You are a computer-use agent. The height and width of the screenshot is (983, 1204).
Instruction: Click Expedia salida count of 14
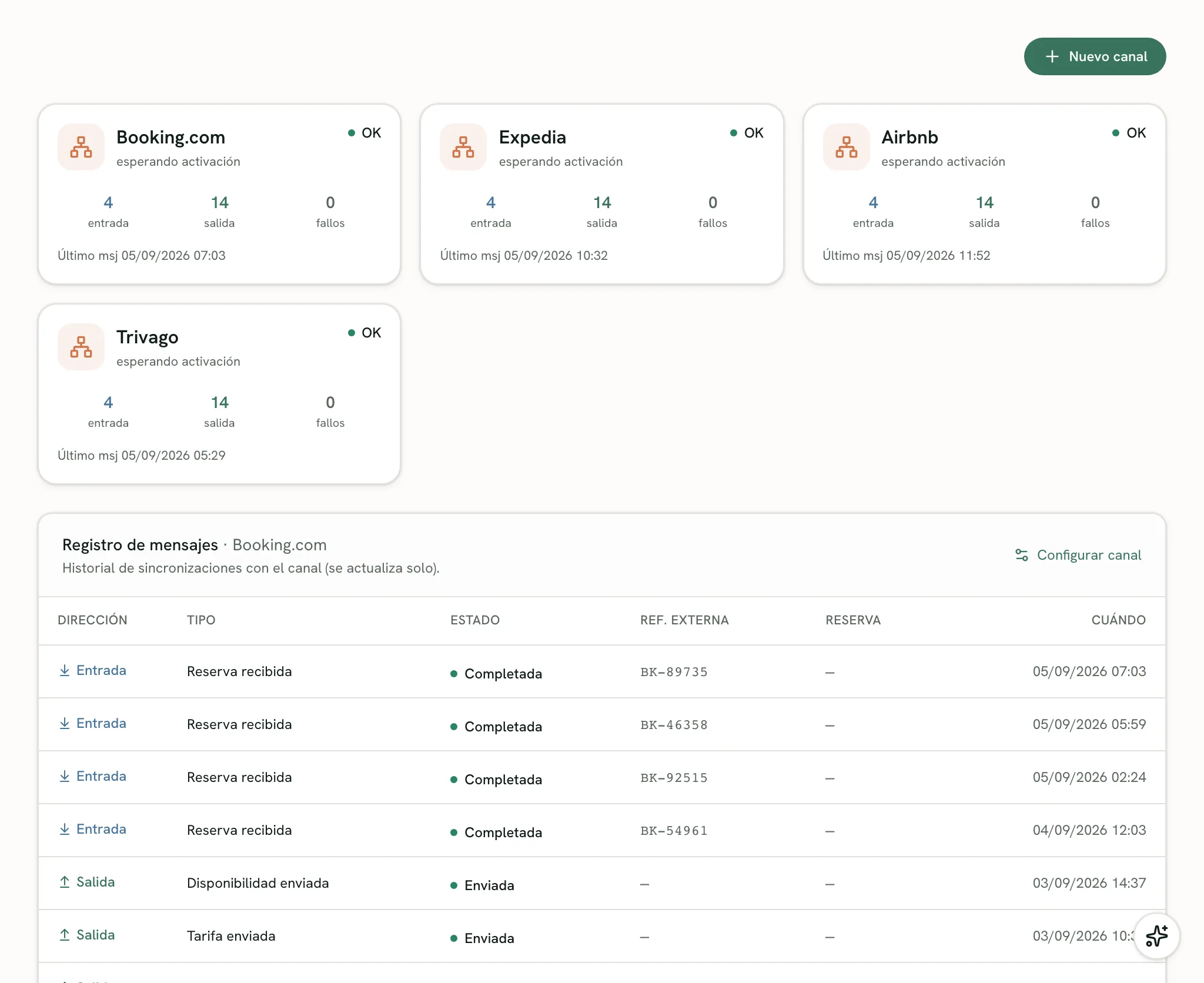click(602, 203)
